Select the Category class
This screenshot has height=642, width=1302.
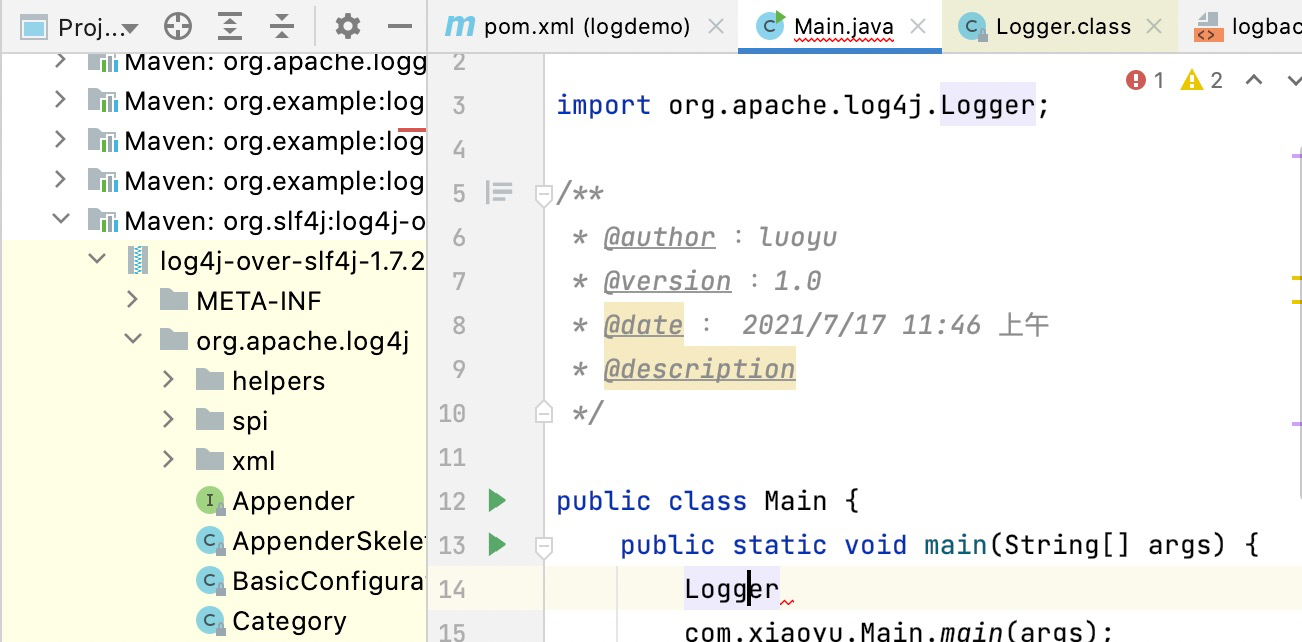point(289,621)
